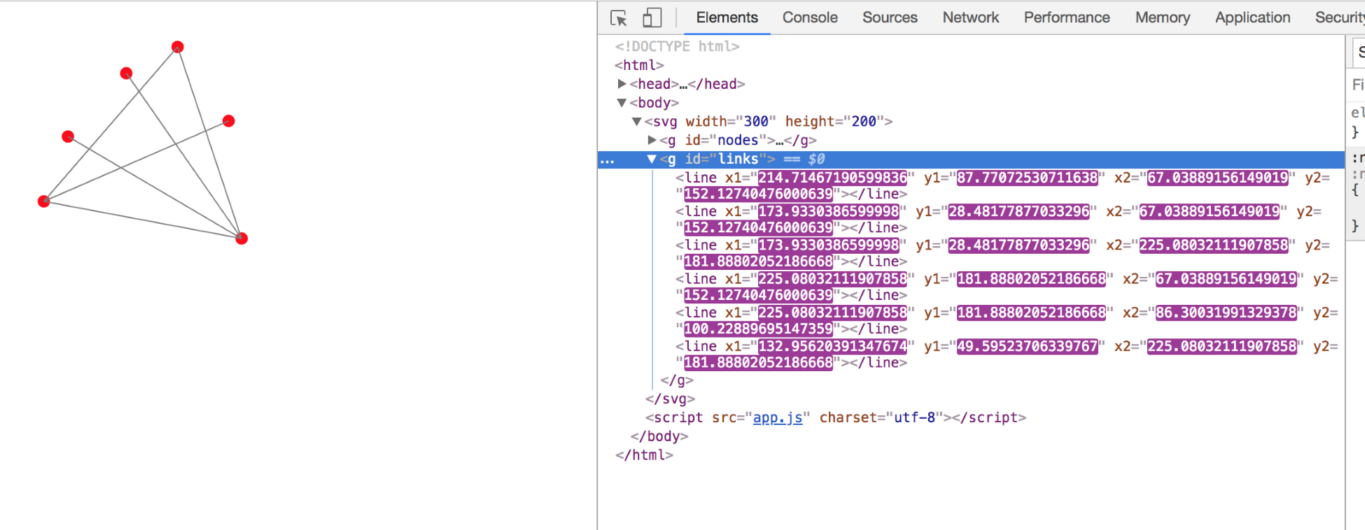The image size is (1365, 530).
Task: Collapse the g id="links" element
Action: pos(652,160)
